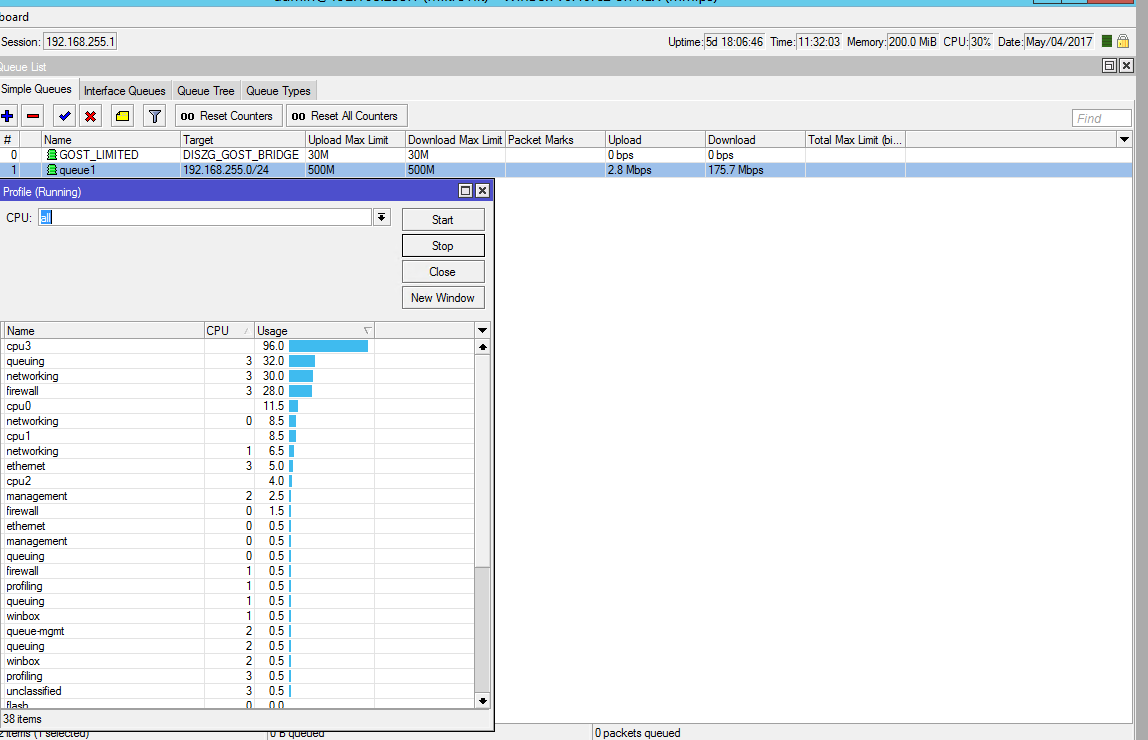Screen dimensions: 1148x740
Task: Select the queue-mgmt profile row
Action: pyautogui.click(x=239, y=631)
